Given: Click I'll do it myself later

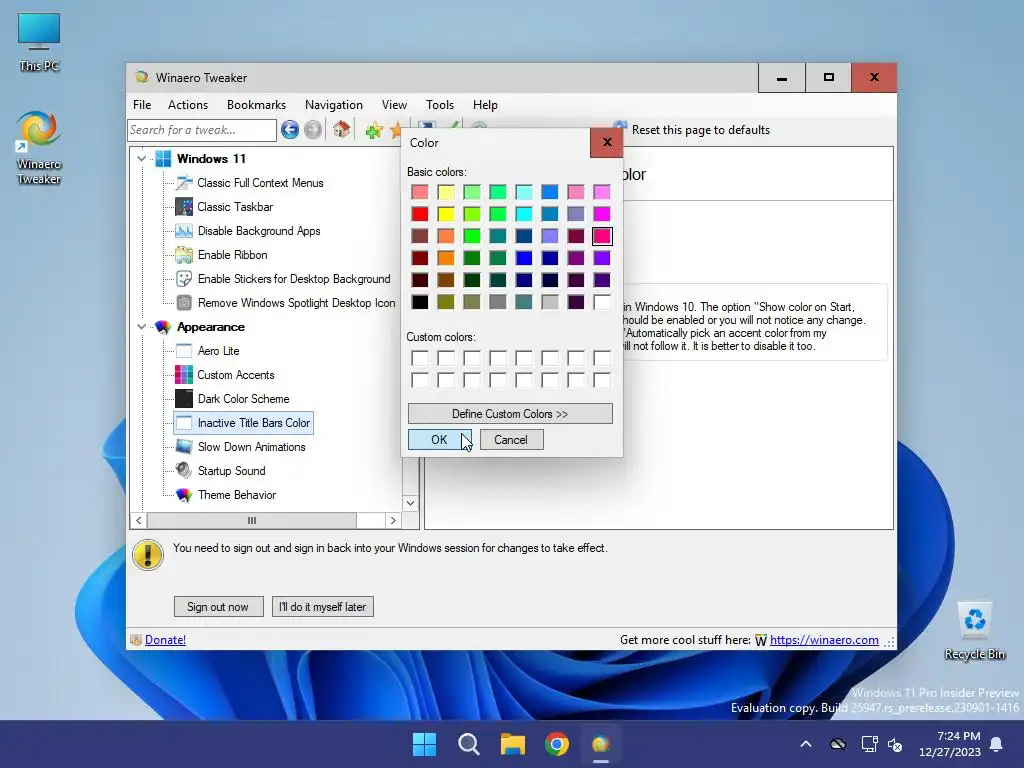Looking at the screenshot, I should (323, 607).
